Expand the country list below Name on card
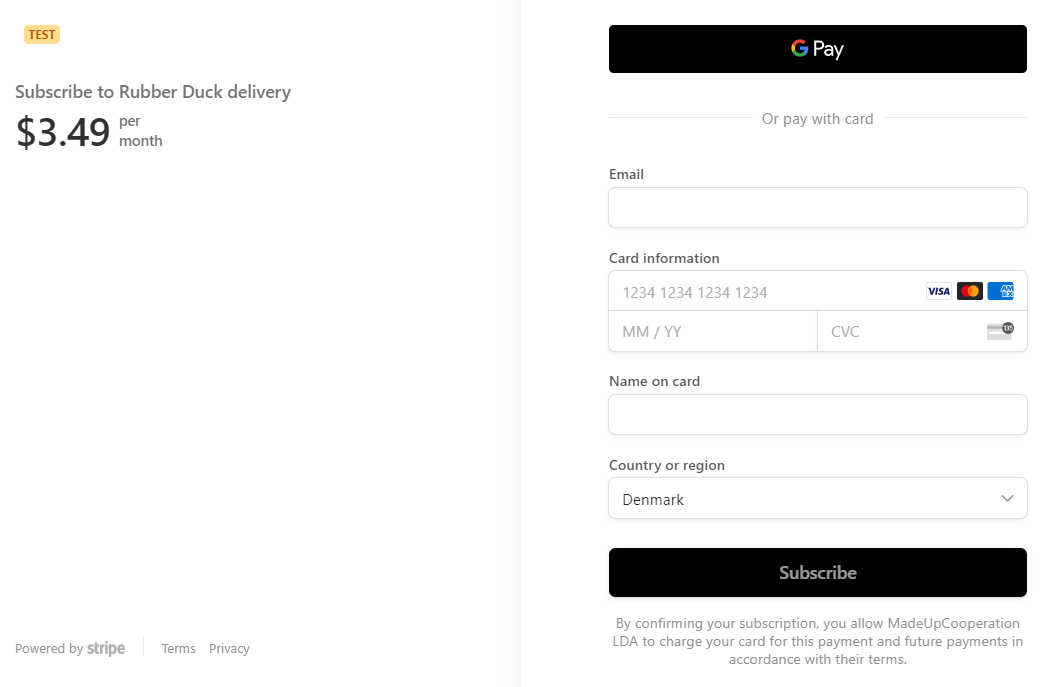 [817, 497]
